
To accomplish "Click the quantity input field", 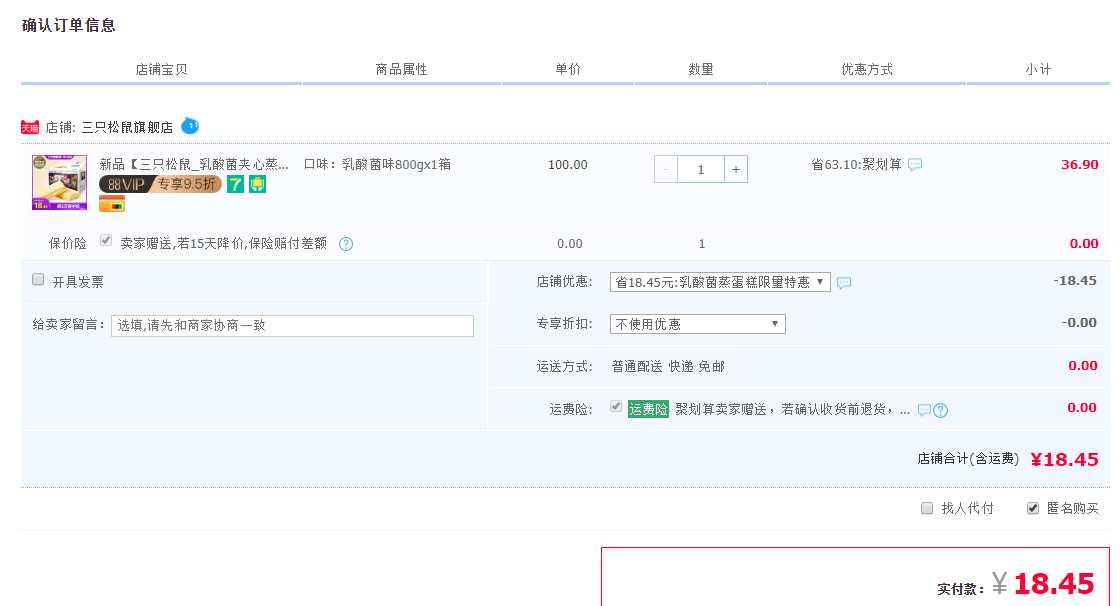I will click(x=701, y=169).
